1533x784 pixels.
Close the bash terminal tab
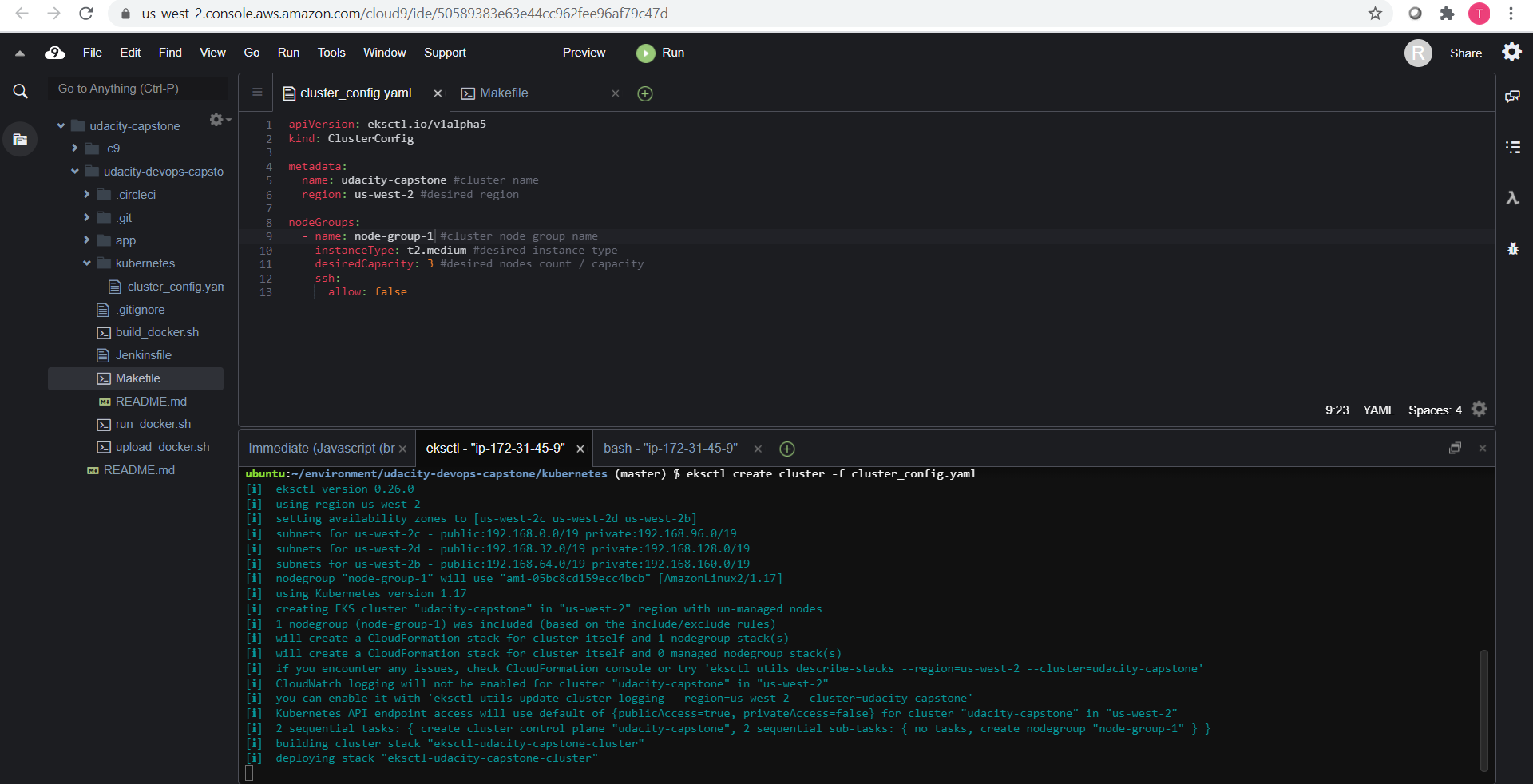coord(758,449)
